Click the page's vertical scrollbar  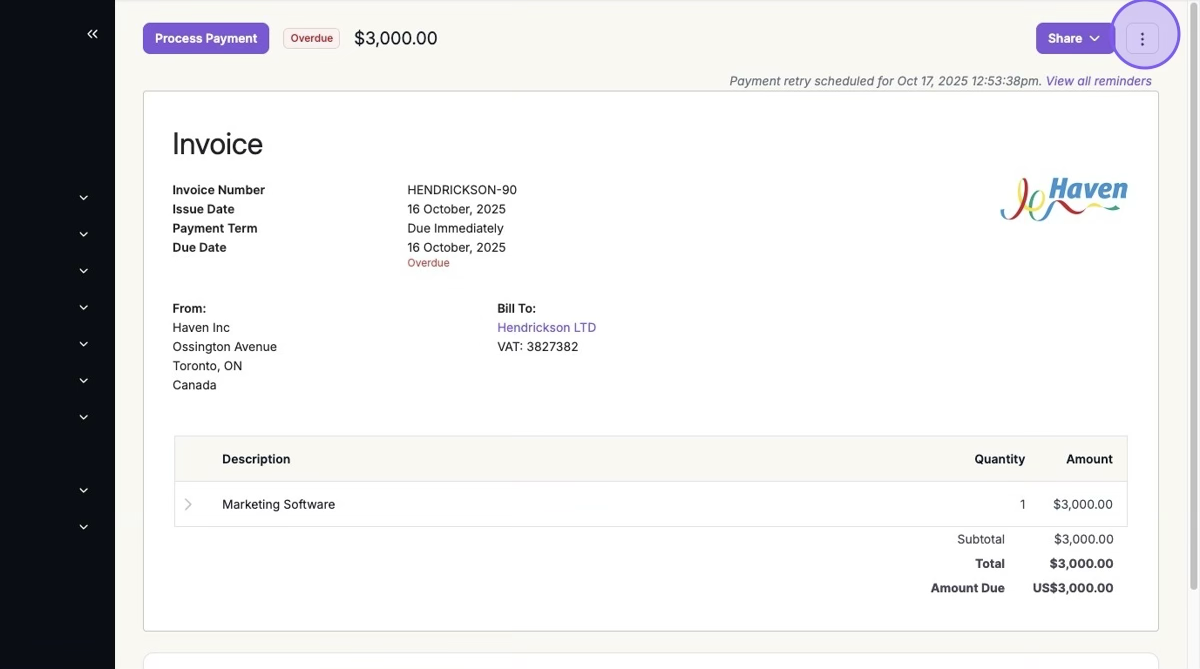click(1195, 200)
